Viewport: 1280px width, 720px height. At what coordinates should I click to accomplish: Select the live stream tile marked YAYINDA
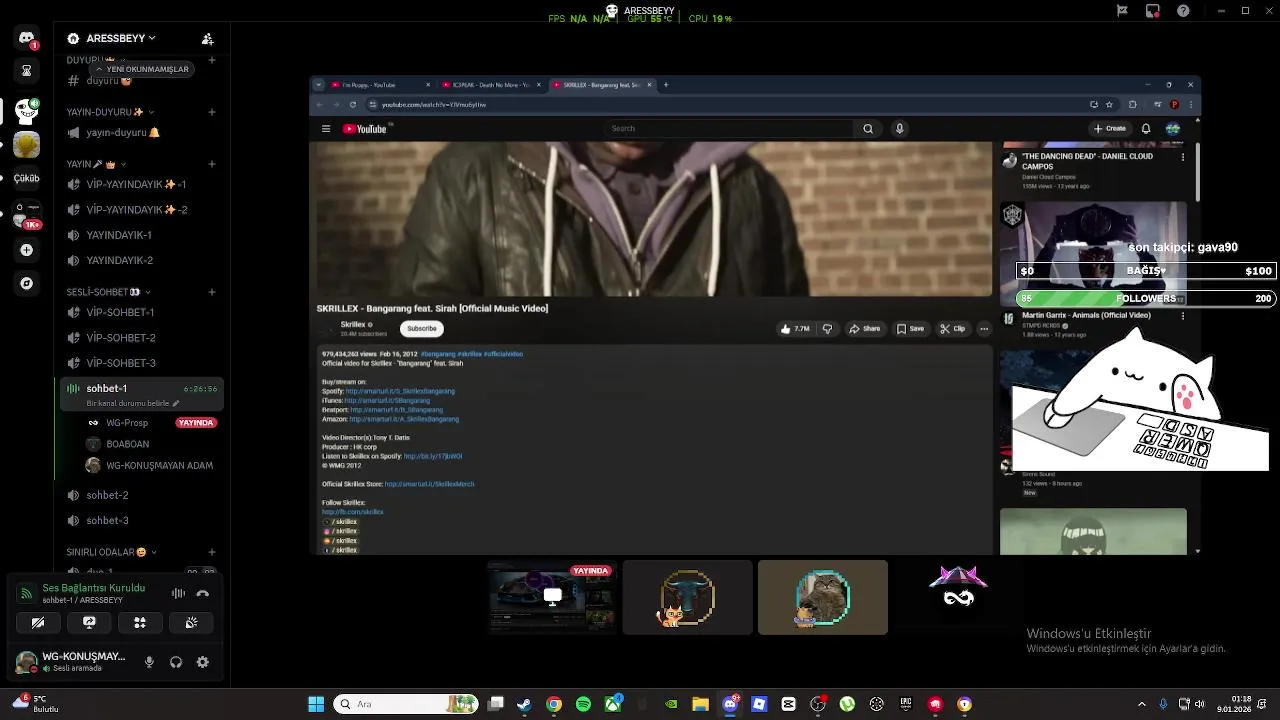pyautogui.click(x=552, y=597)
